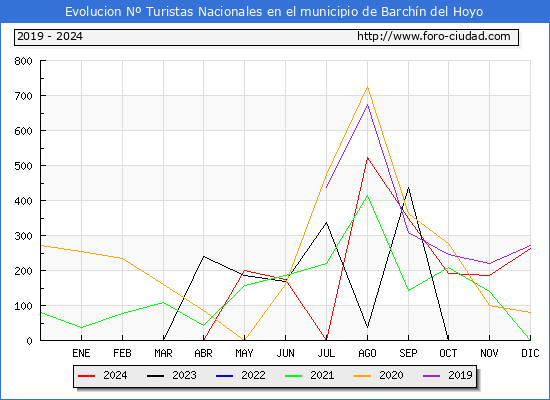Click the purple 2019 line's November point
Screen dimensions: 550x400
pyautogui.click(x=489, y=264)
